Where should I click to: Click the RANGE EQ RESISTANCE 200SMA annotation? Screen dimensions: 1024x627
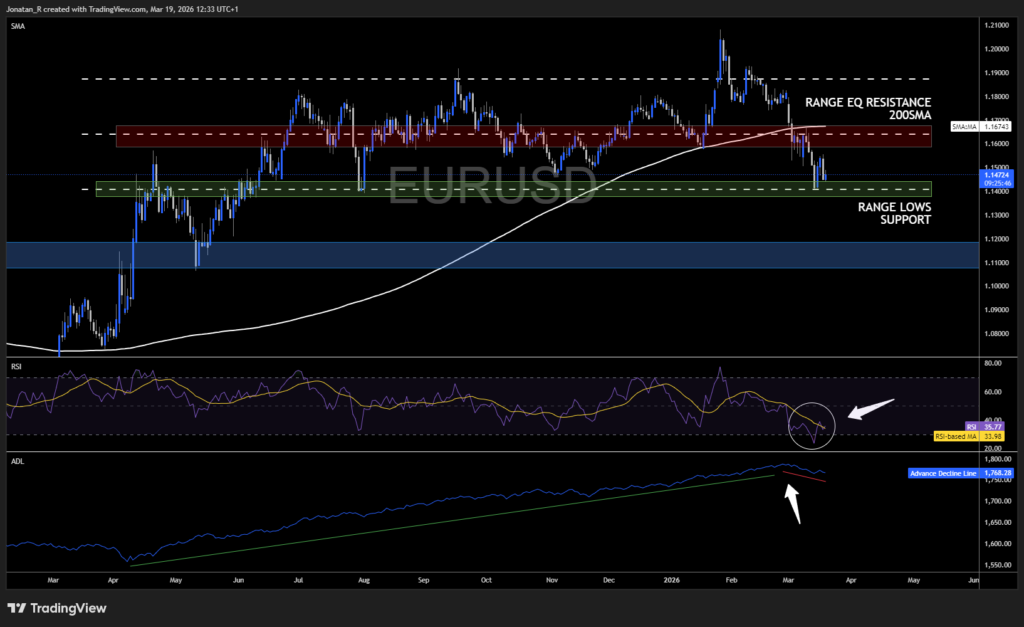[868, 108]
